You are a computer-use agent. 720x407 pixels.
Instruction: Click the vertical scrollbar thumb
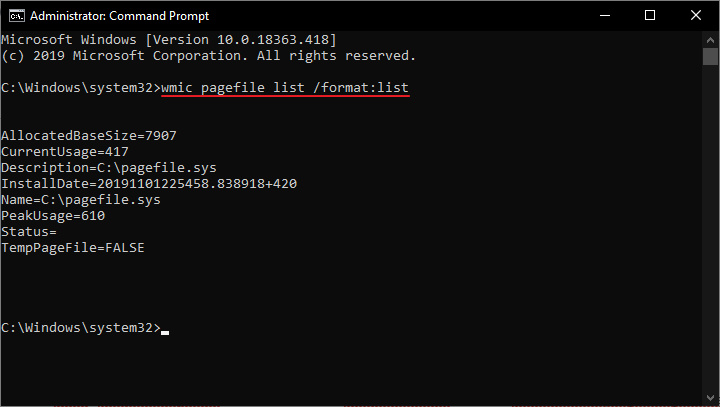(x=710, y=57)
